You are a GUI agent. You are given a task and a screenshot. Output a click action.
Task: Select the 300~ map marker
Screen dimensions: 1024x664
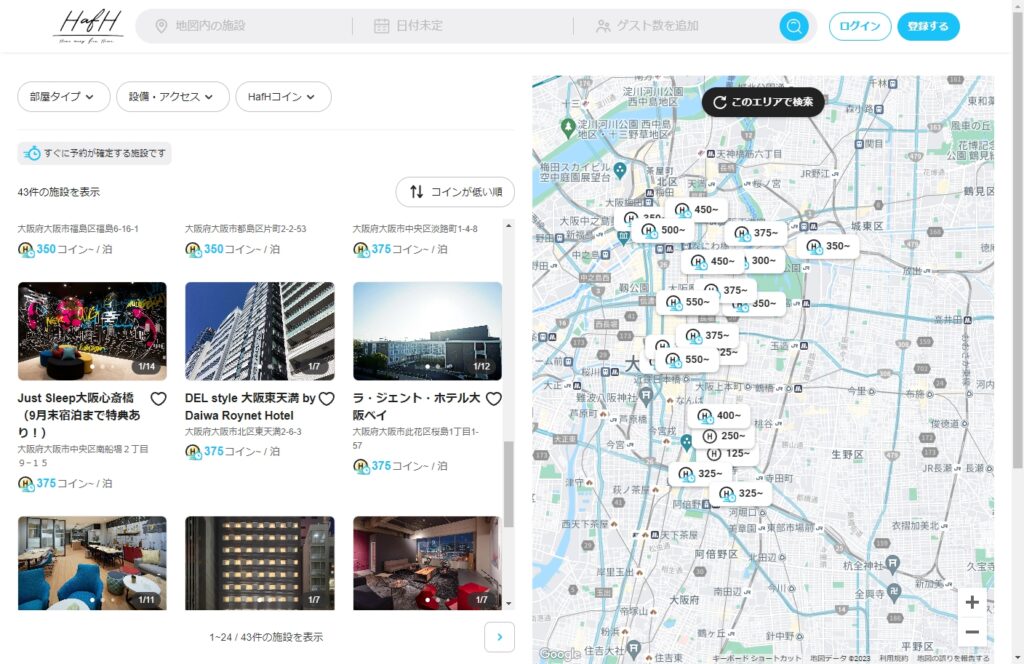click(x=763, y=261)
